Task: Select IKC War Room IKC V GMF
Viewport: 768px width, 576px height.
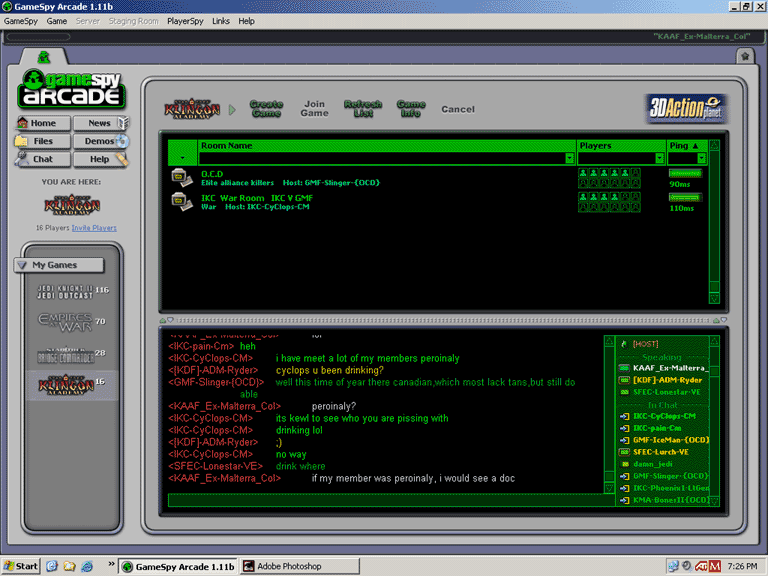Action: click(x=257, y=198)
